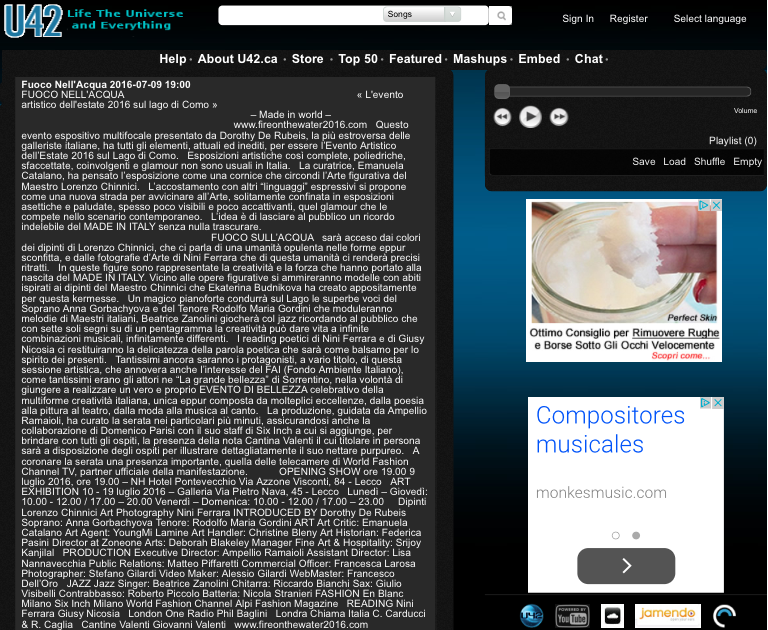Click the jamendo logo badge
The height and width of the screenshot is (630, 768).
668,614
